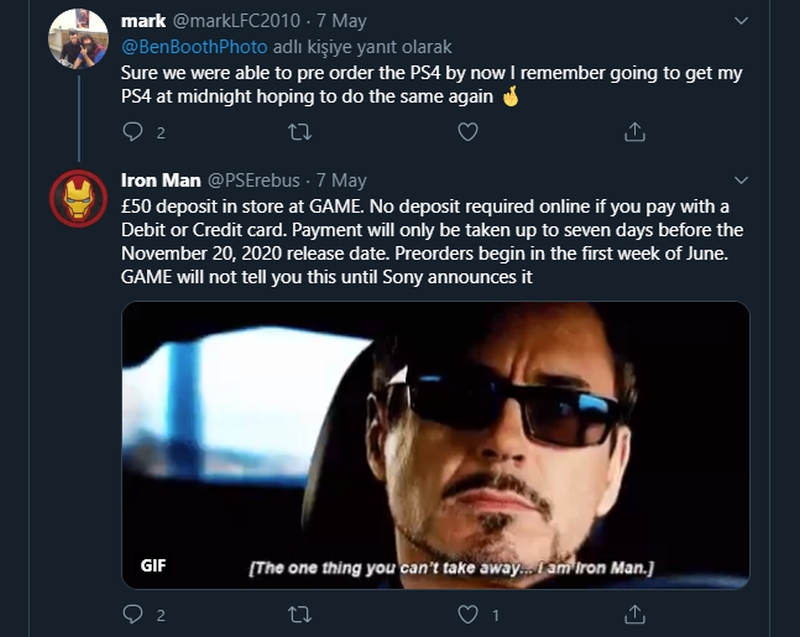Open more options chevron on Iron Man's tweet
Image resolution: width=800 pixels, height=637 pixels.
coord(741,181)
